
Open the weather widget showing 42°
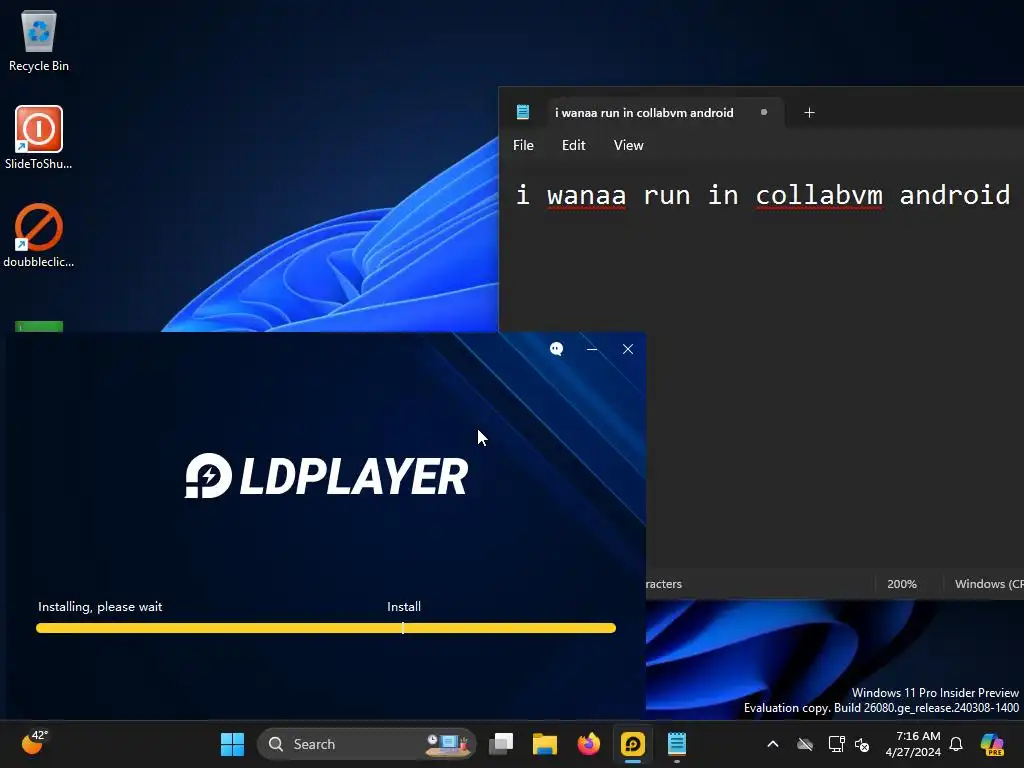coord(34,743)
